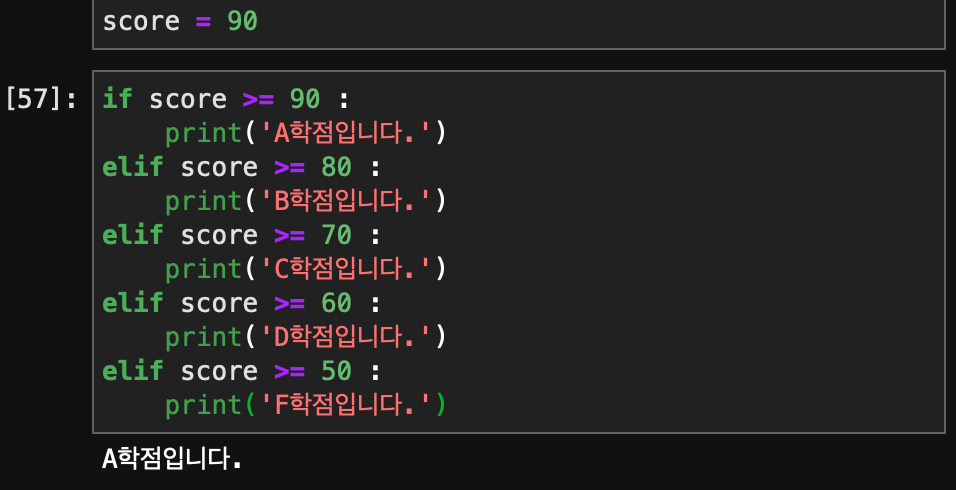The image size is (956, 490).
Task: Click the 'score = 90' code line
Action: point(180,22)
